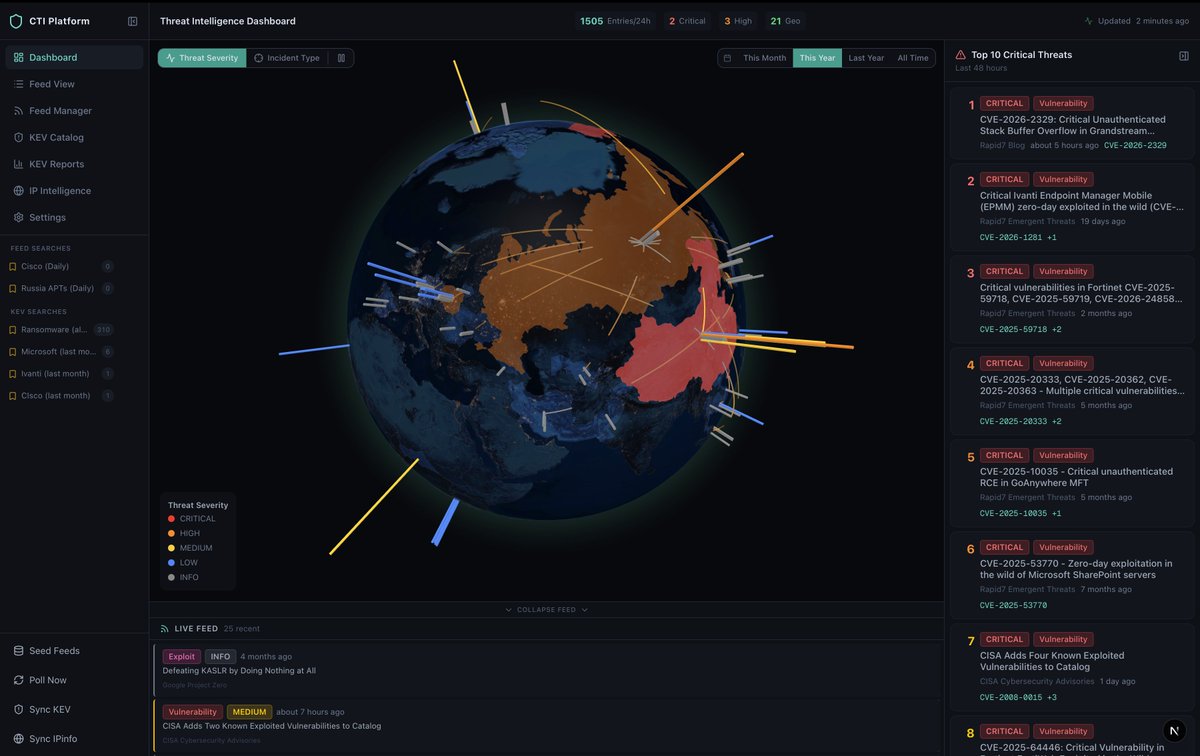Go to Dashboard in the sidebar
The width and height of the screenshot is (1200, 756).
click(x=74, y=57)
